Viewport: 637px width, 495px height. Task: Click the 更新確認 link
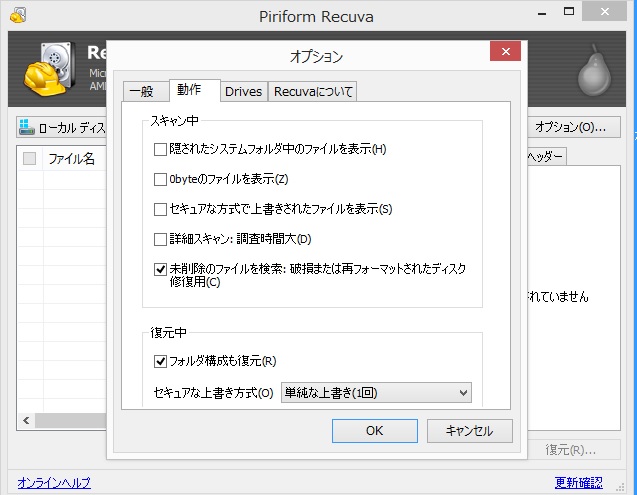578,482
